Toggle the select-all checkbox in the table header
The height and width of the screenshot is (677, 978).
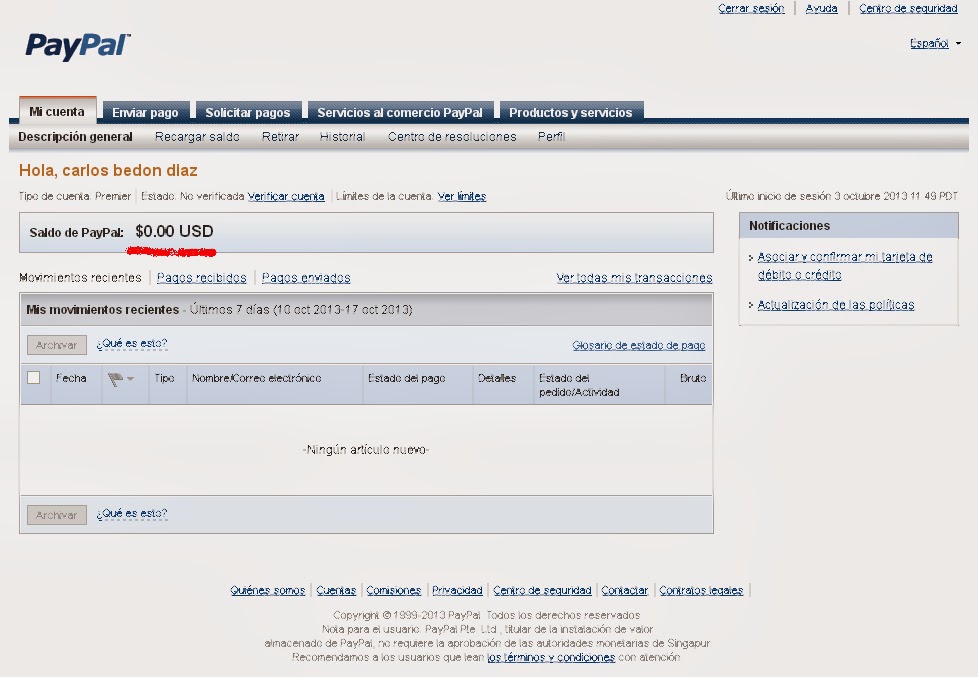coord(35,379)
